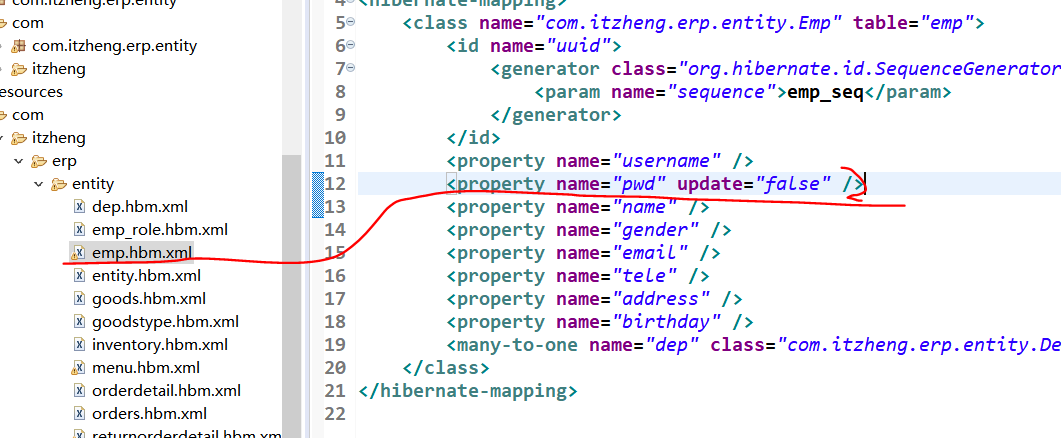Click line number 22 in gutter

(335, 414)
